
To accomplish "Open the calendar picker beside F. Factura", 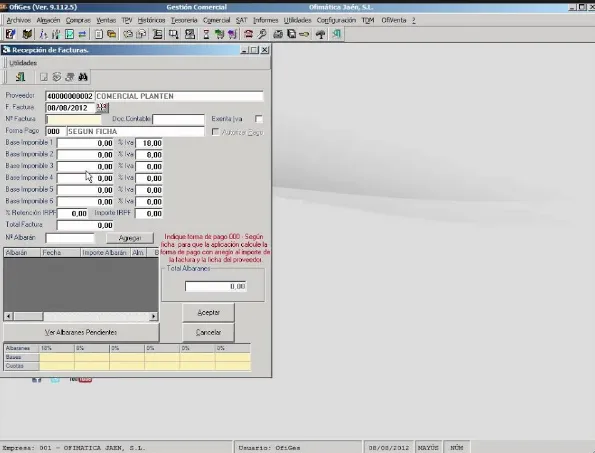I will pyautogui.click(x=102, y=108).
